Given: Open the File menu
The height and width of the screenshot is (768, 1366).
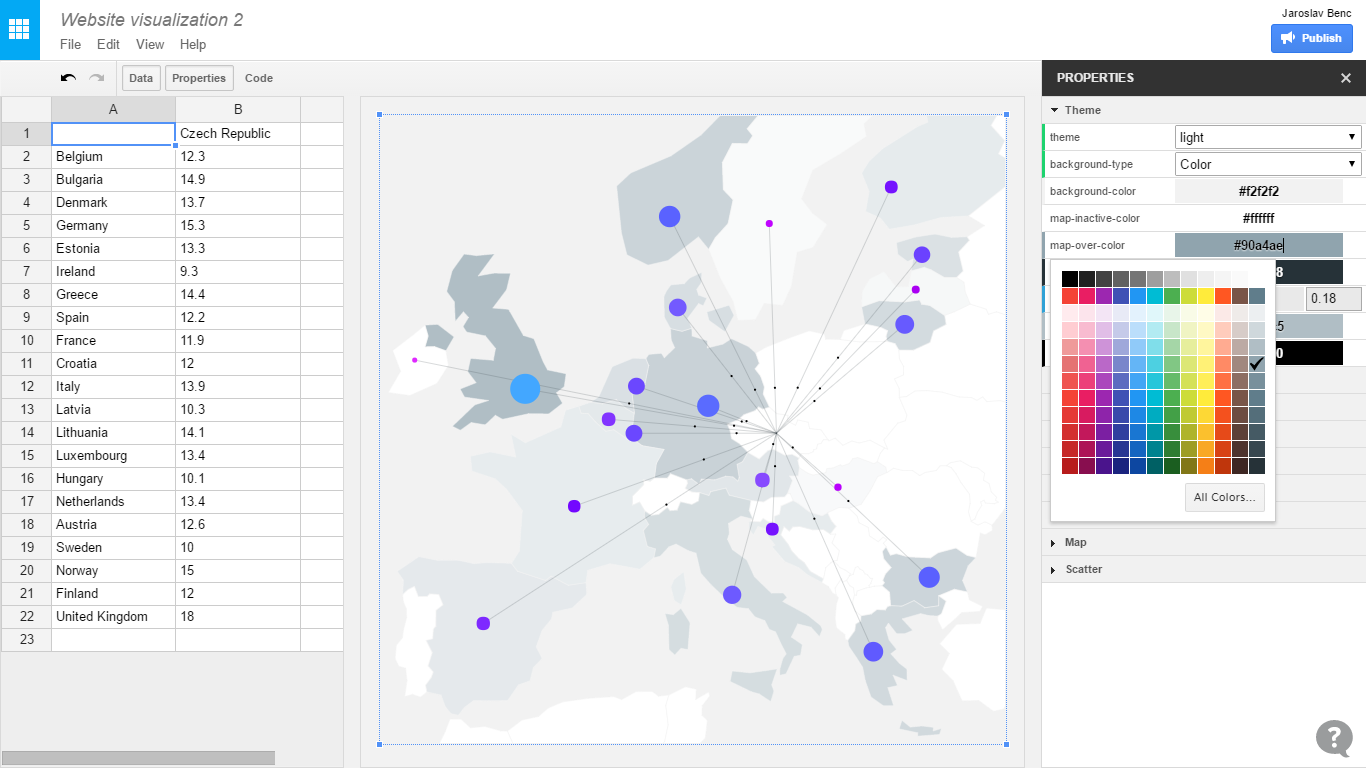Looking at the screenshot, I should tap(70, 44).
